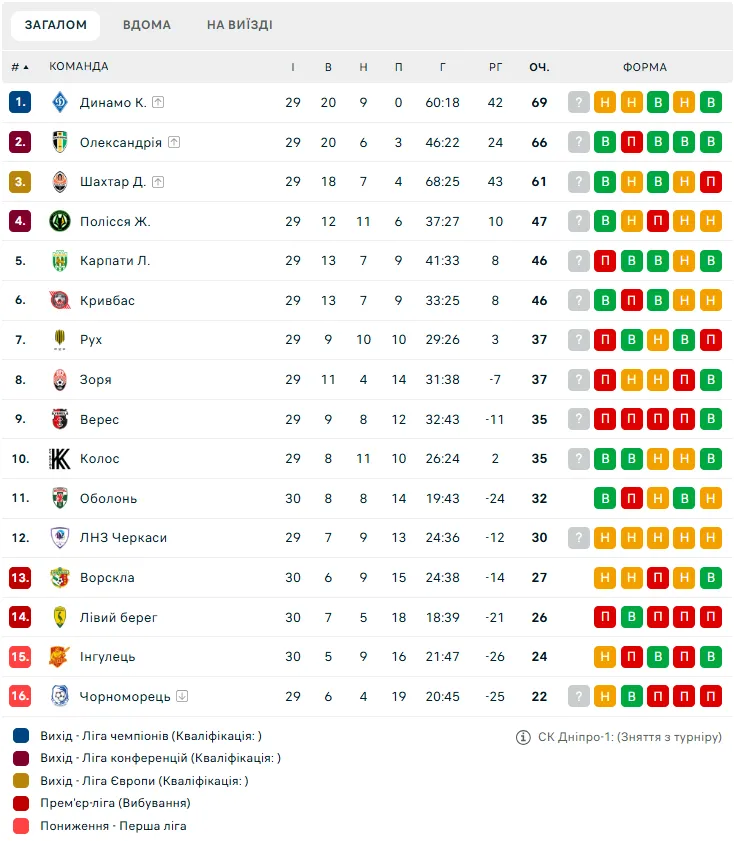
Task: Open the ЛНЗ Черкаси team link
Action: click(123, 537)
